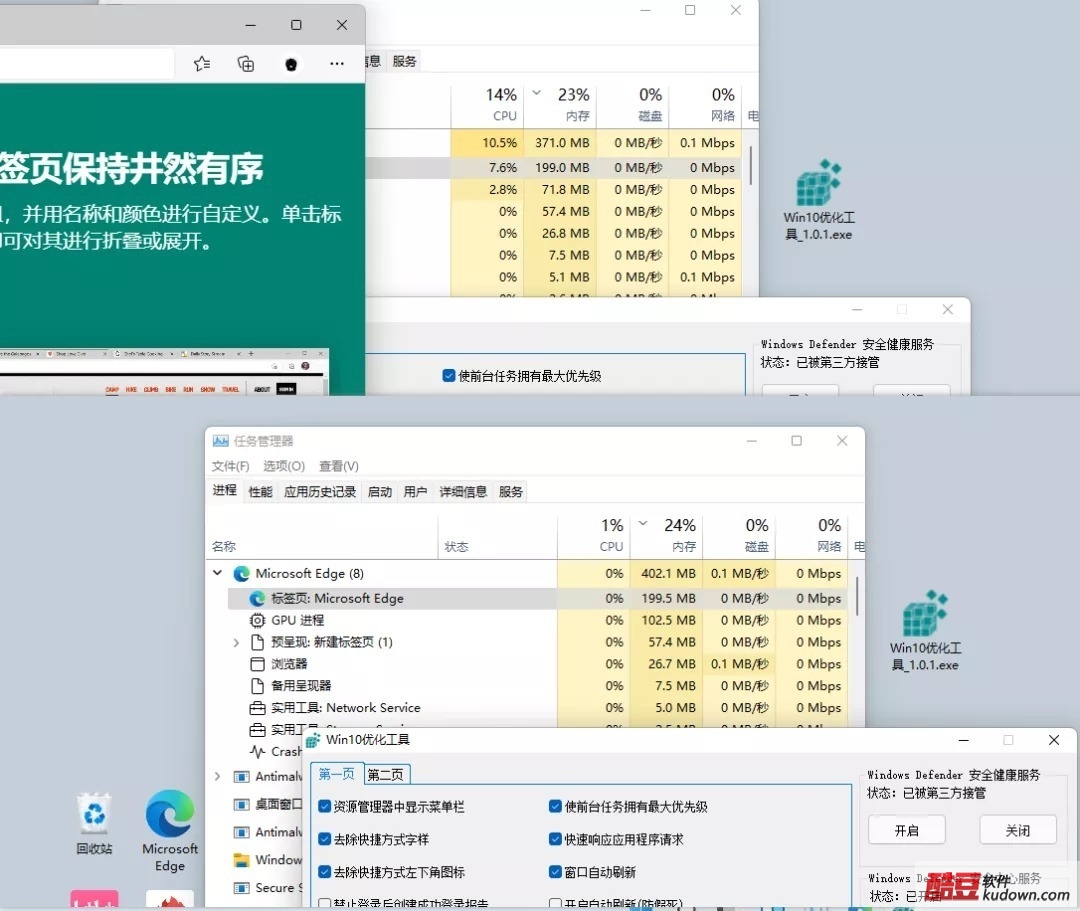Click the 预呈现: 新建标签页 page icon

[x=257, y=642]
